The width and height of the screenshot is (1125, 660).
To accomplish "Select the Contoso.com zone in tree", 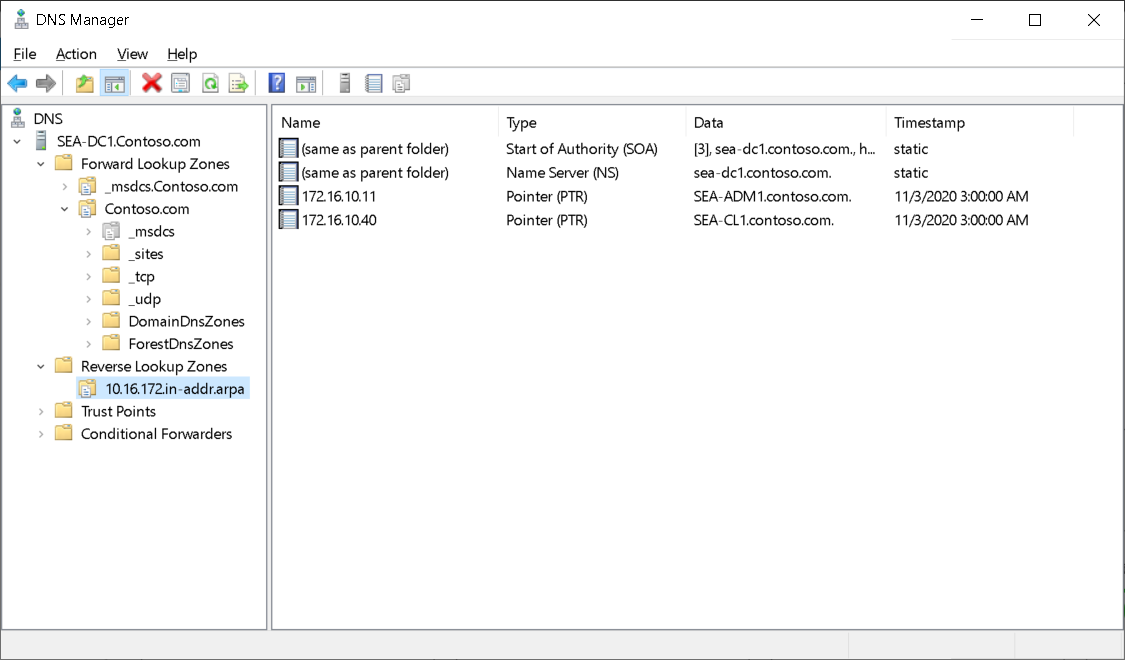I will click(147, 209).
